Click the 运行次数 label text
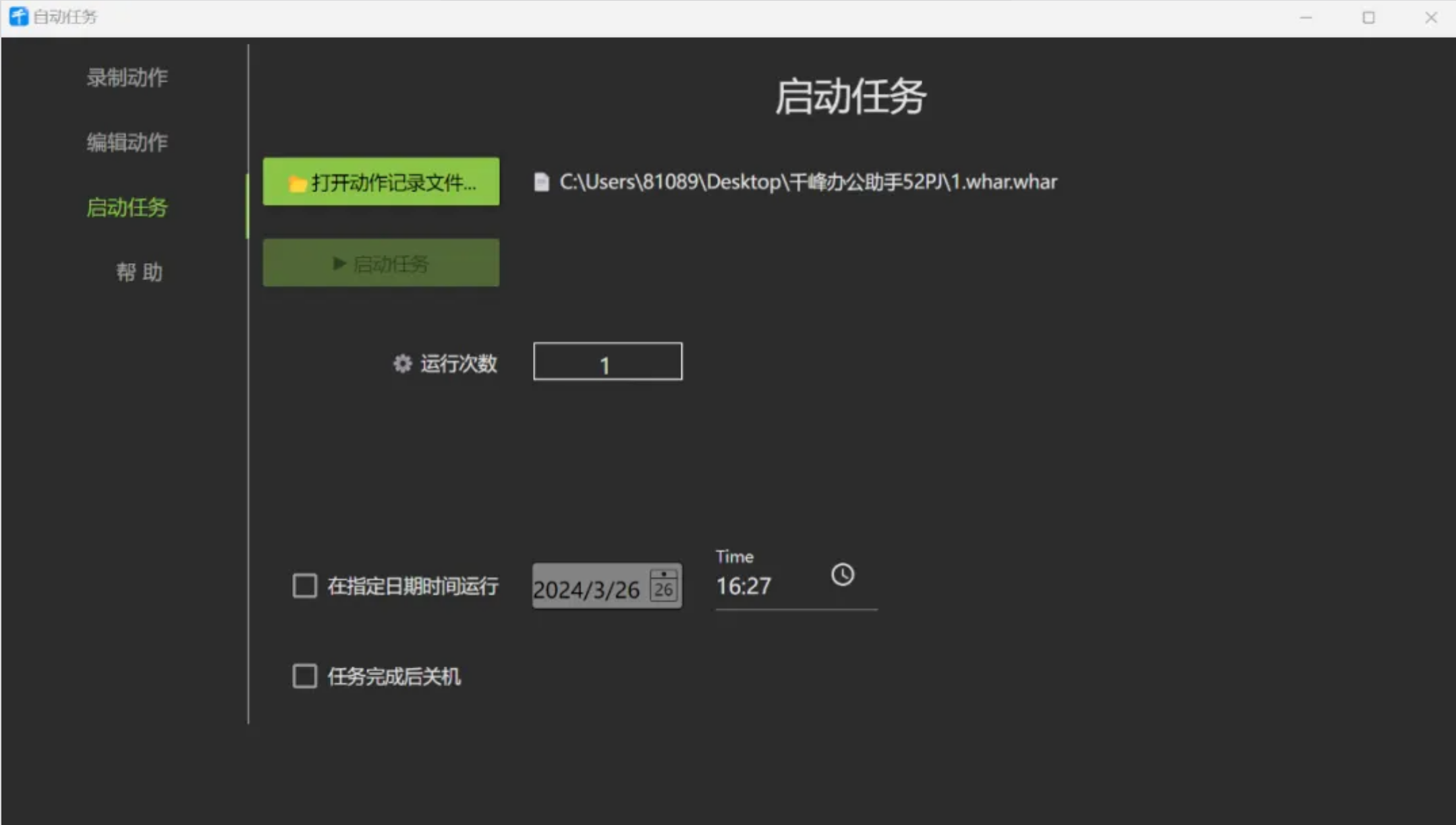1456x825 pixels. [459, 364]
